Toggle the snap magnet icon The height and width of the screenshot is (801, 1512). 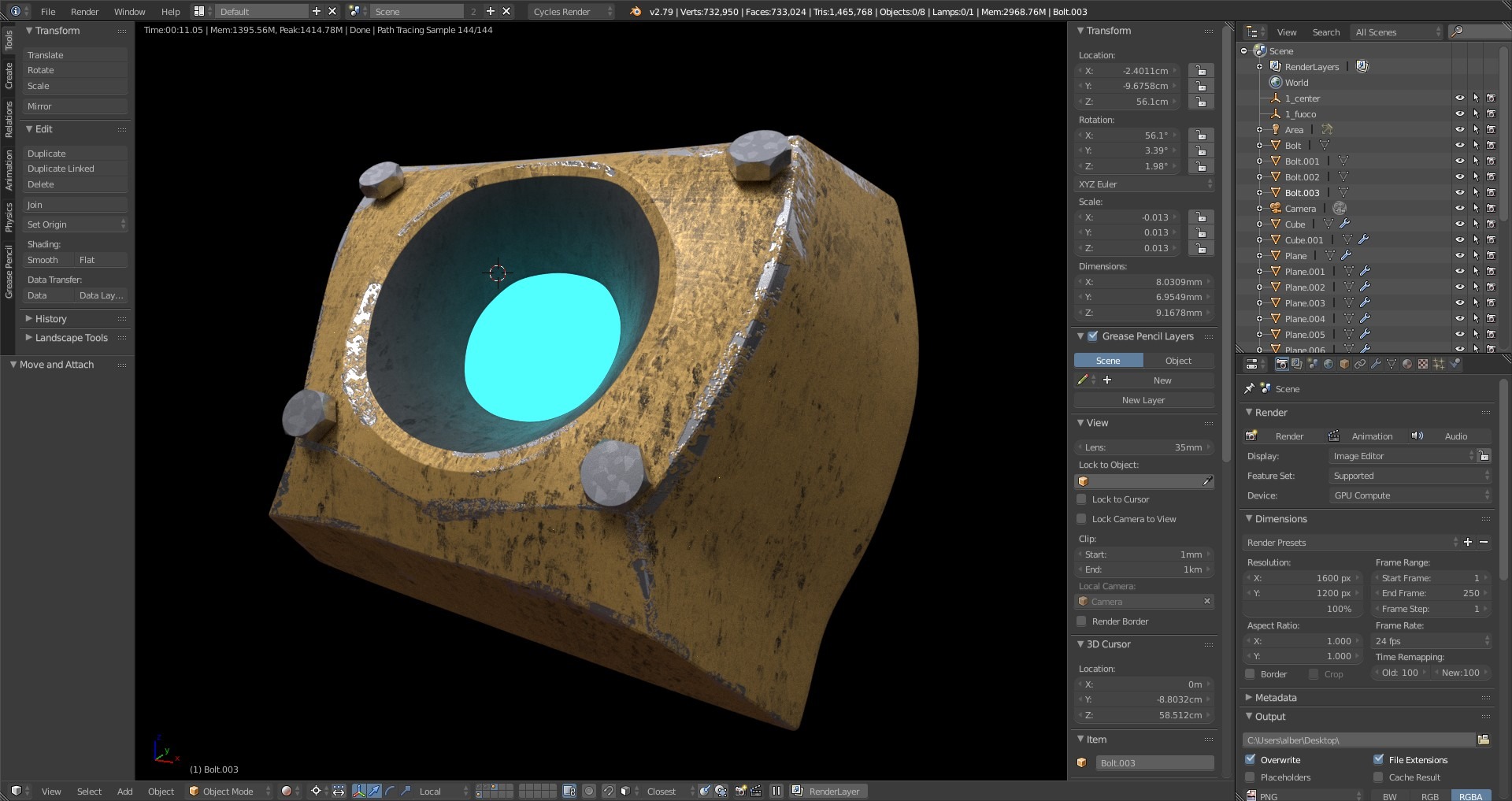609,791
